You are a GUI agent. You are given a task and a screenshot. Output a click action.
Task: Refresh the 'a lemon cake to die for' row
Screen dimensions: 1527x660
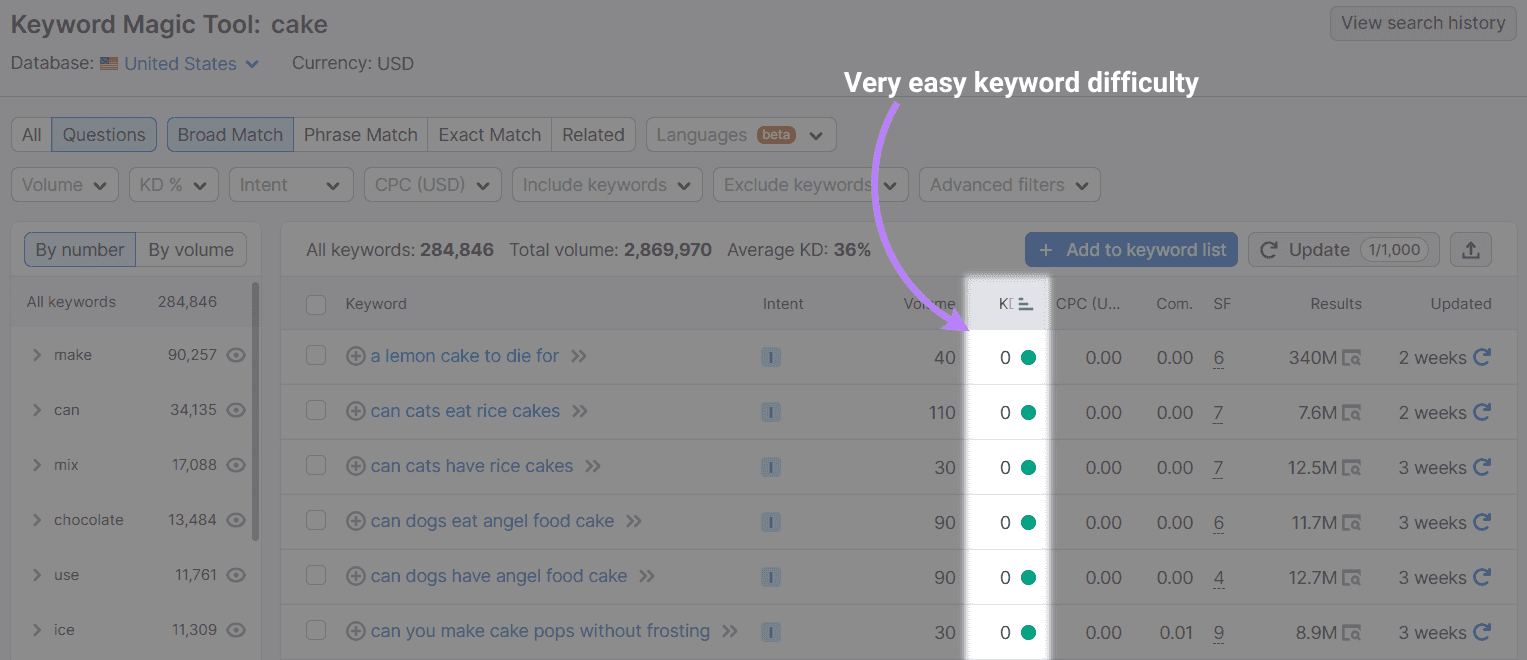[1482, 357]
